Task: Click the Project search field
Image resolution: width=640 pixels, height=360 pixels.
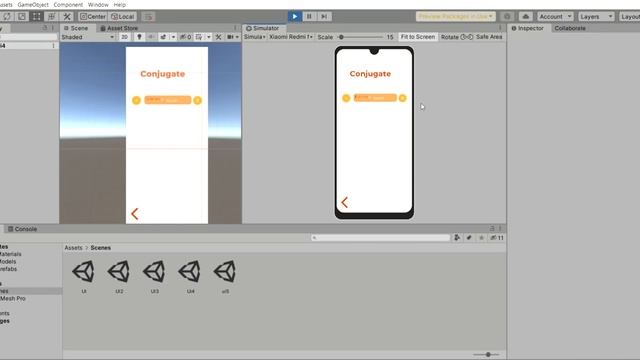Action: click(x=380, y=238)
